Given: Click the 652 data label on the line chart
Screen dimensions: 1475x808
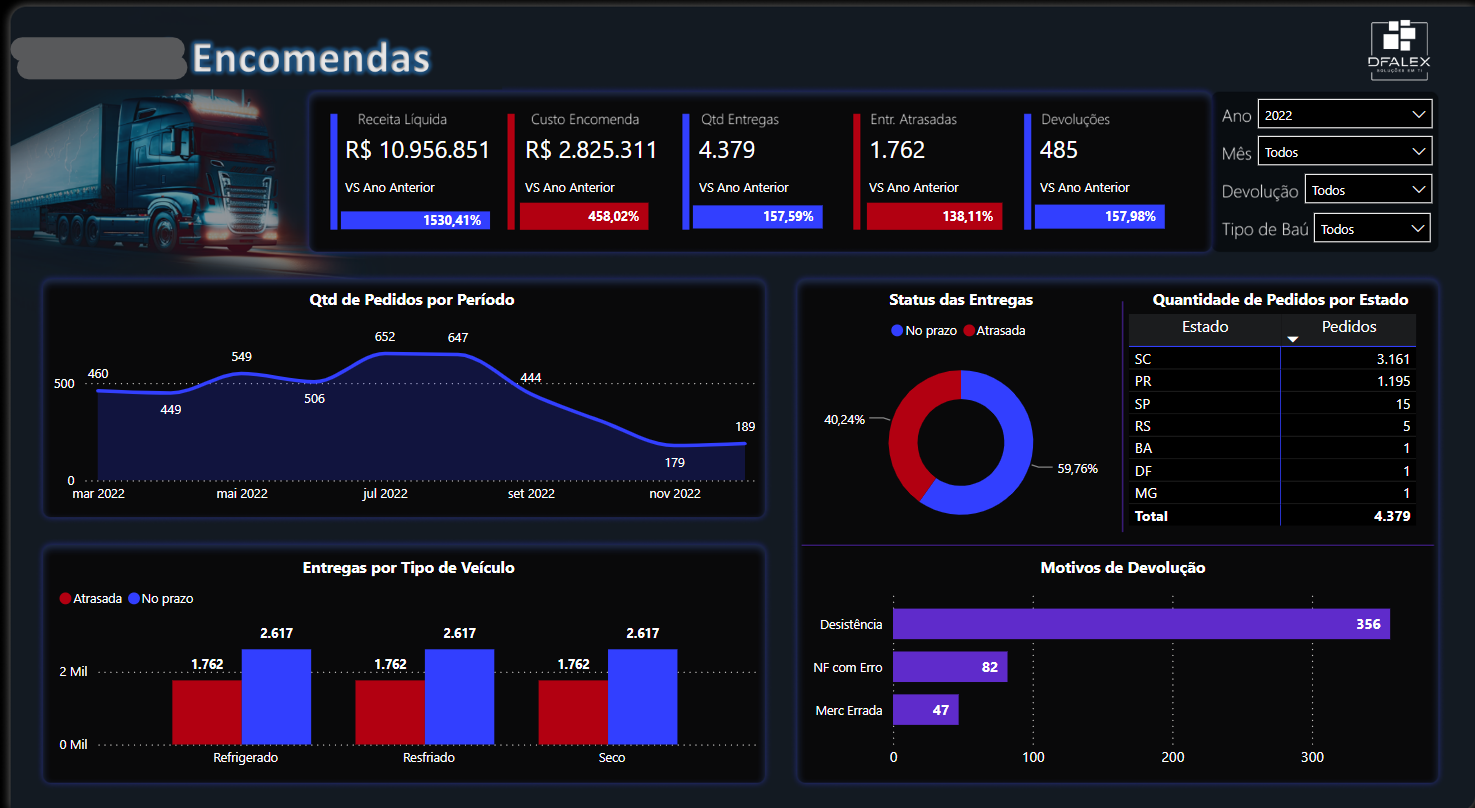Looking at the screenshot, I should [x=385, y=337].
